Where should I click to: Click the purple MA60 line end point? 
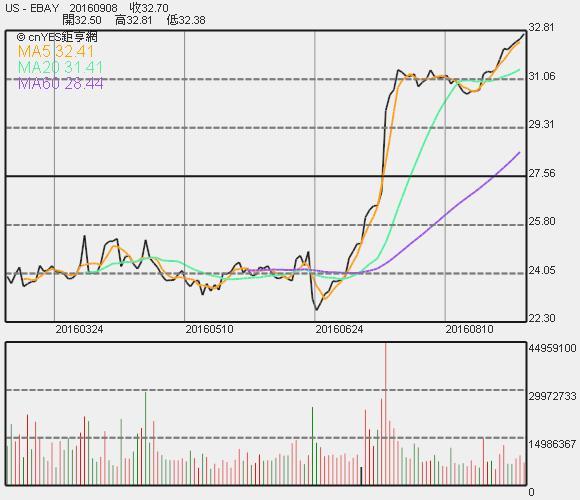click(x=519, y=153)
